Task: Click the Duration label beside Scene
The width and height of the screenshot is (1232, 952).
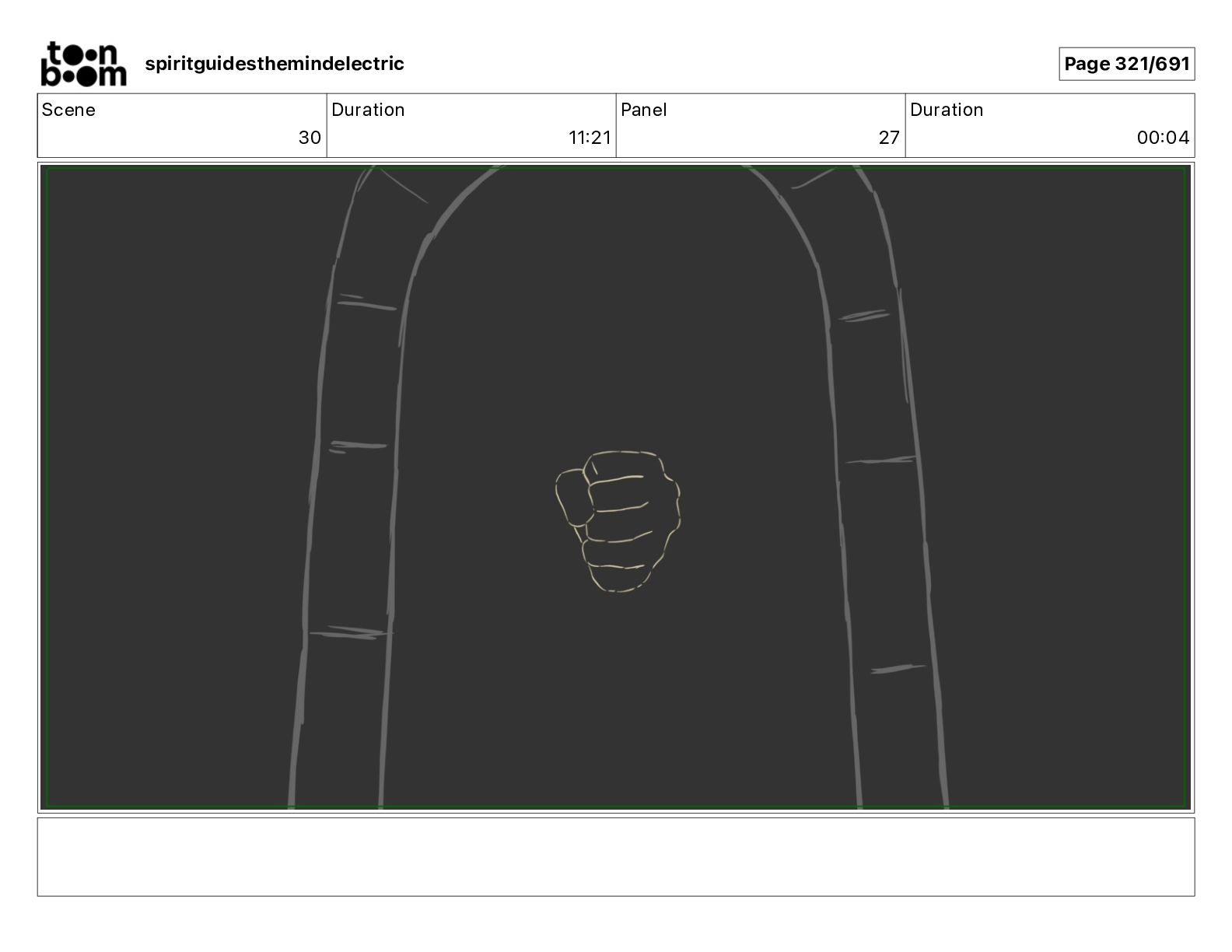Action: [368, 110]
